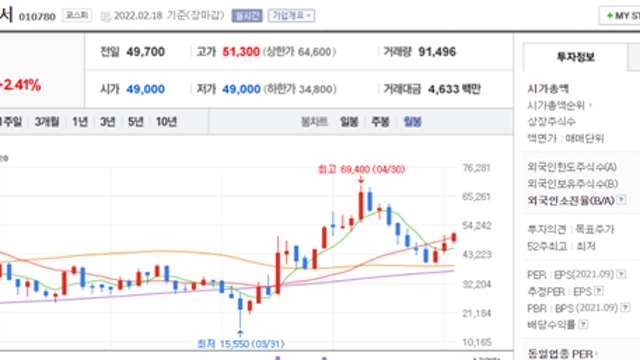
Task: Click the 시가 49,000 value
Action: [145, 89]
